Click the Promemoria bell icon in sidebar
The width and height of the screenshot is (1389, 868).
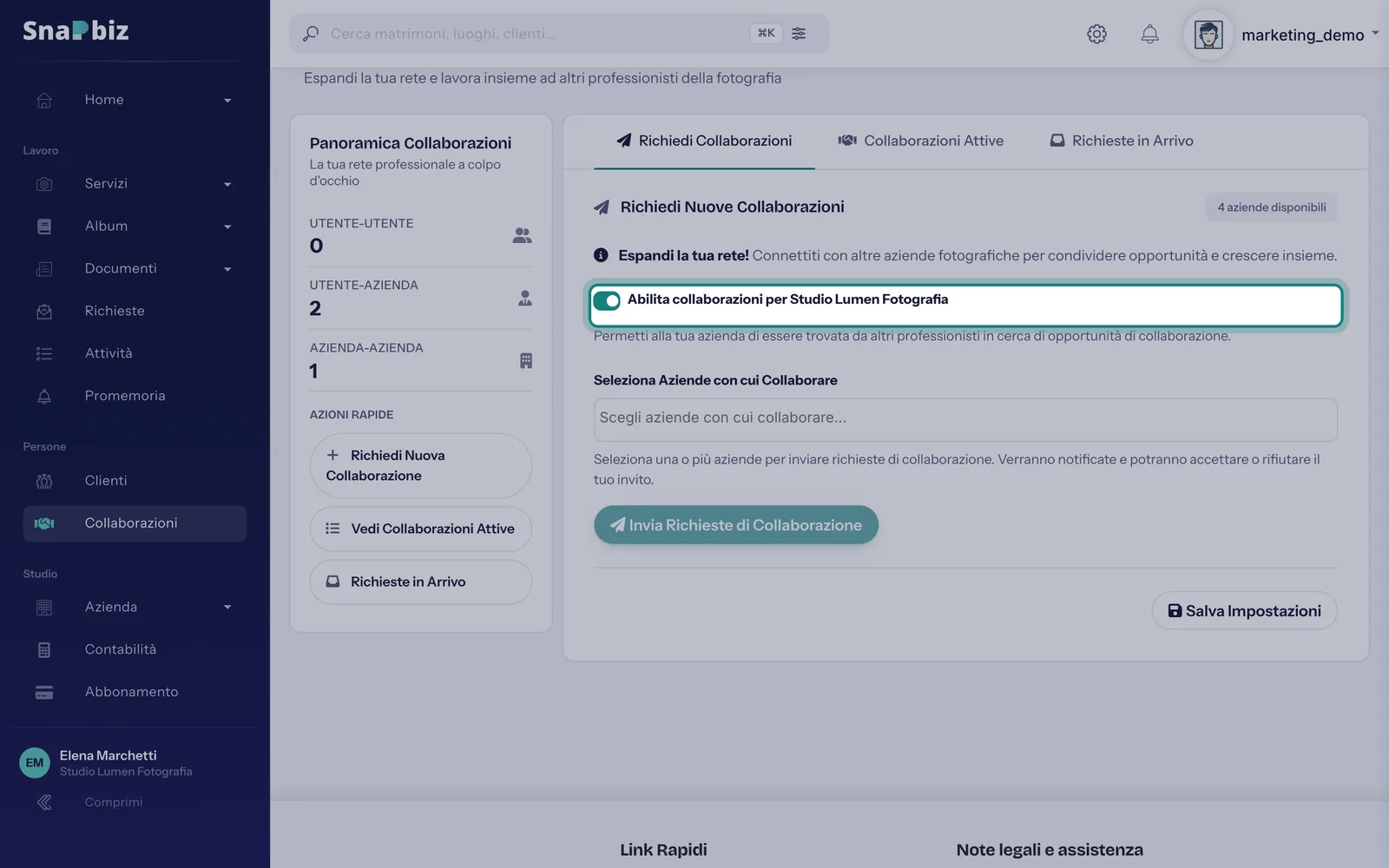[x=44, y=396]
